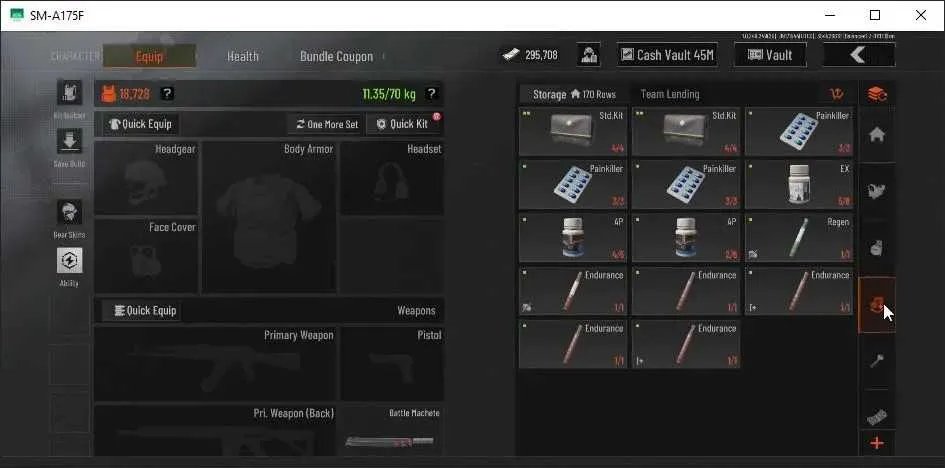Select the Primary Weapon slot
945x468 pixels.
215,364
